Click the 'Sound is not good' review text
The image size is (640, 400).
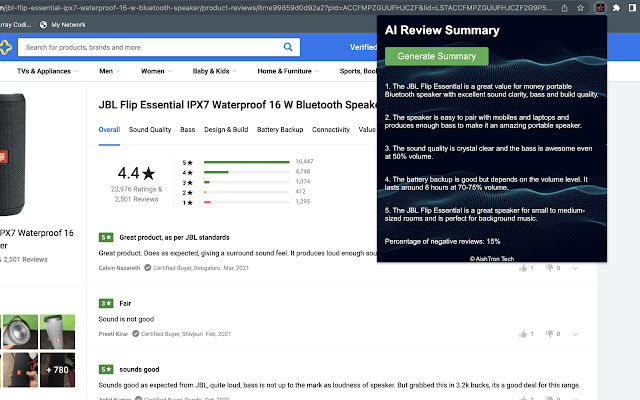(126, 319)
